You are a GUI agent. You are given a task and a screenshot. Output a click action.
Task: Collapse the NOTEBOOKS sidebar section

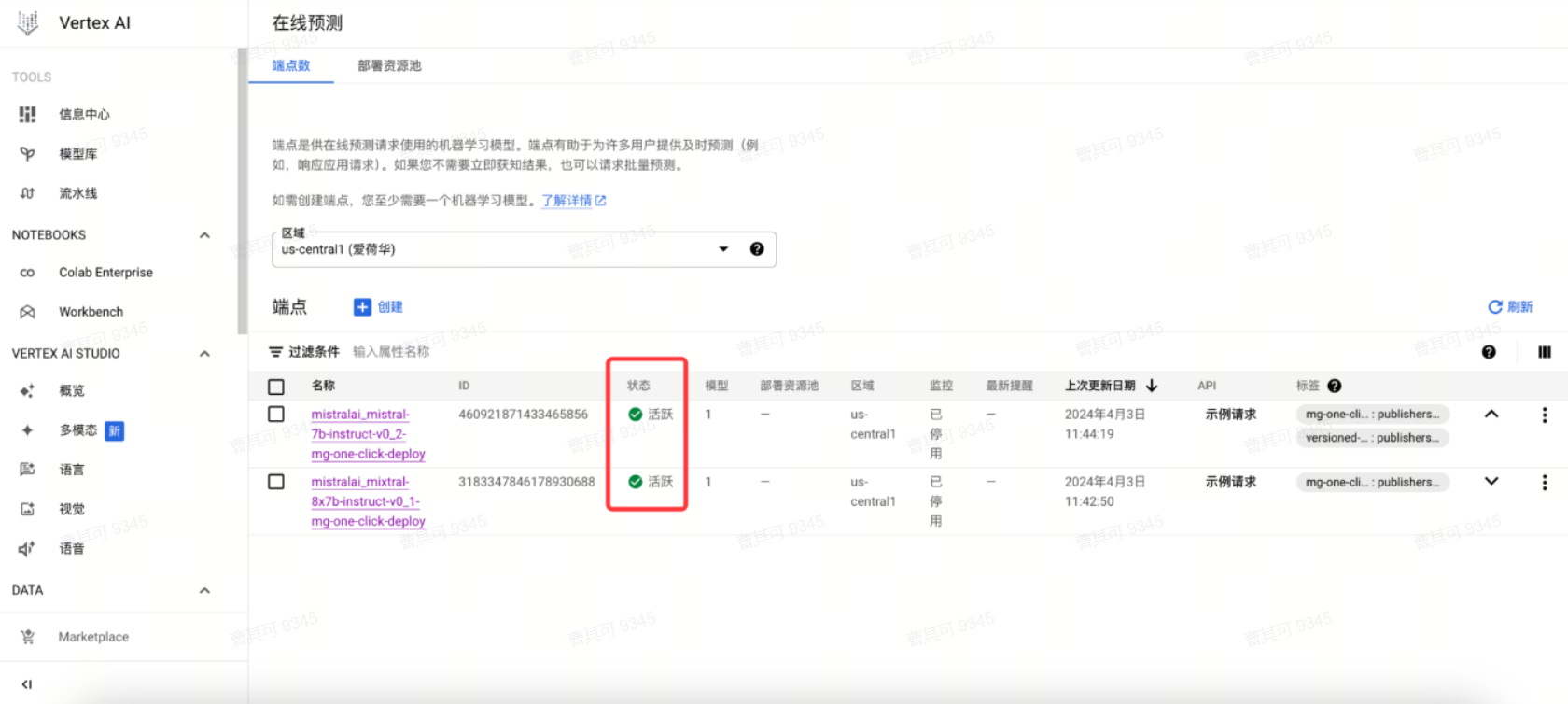click(204, 235)
